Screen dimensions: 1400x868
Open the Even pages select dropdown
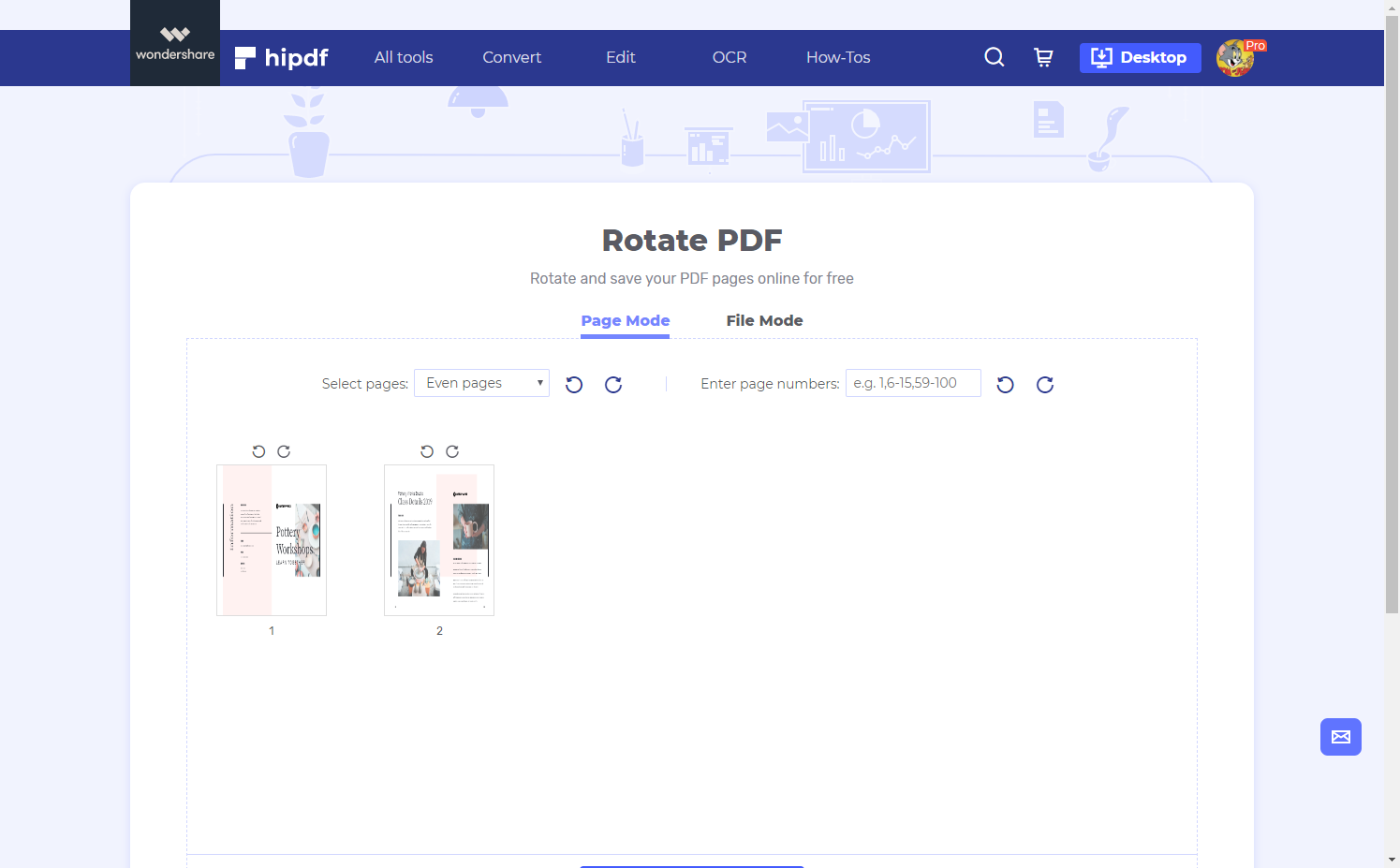click(x=481, y=383)
